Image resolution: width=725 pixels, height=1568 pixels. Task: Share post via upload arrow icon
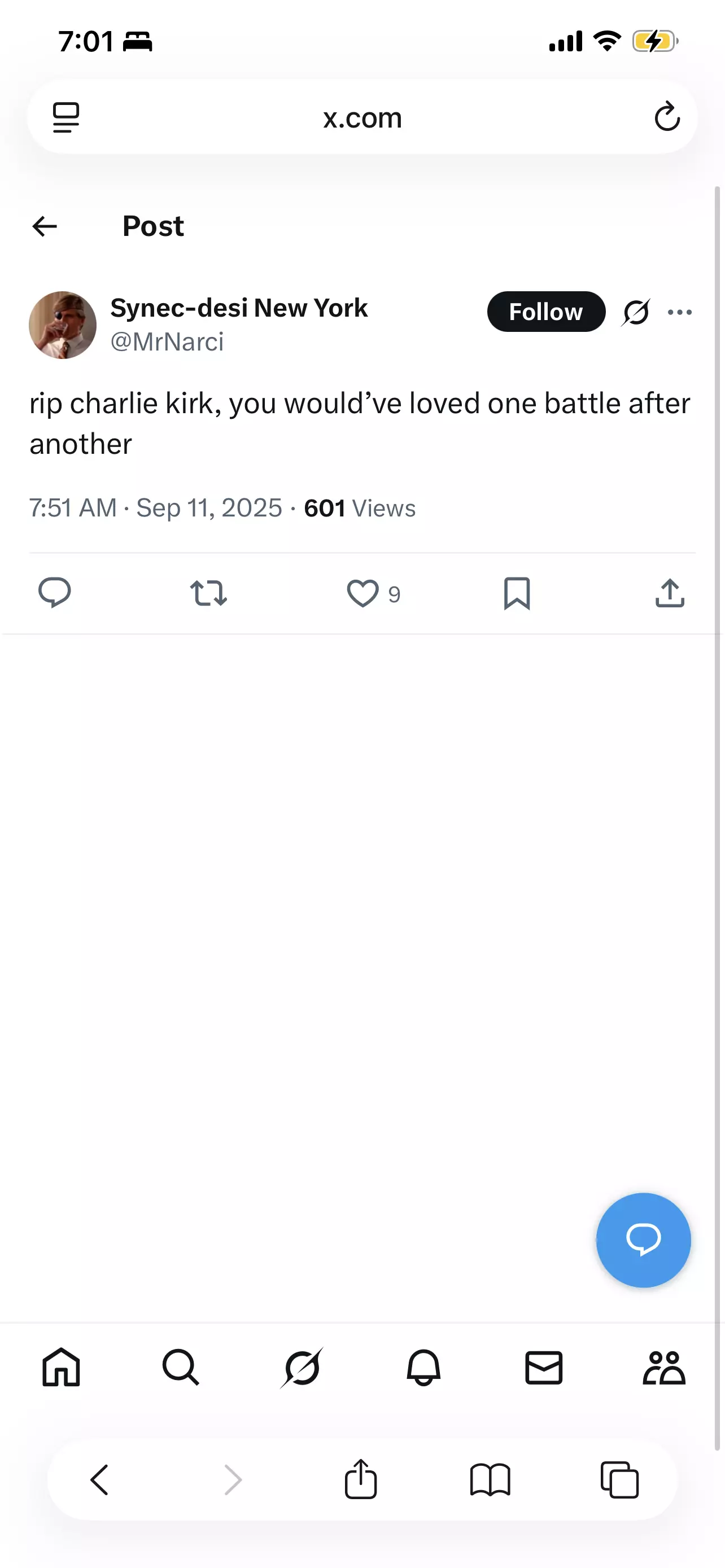(670, 593)
